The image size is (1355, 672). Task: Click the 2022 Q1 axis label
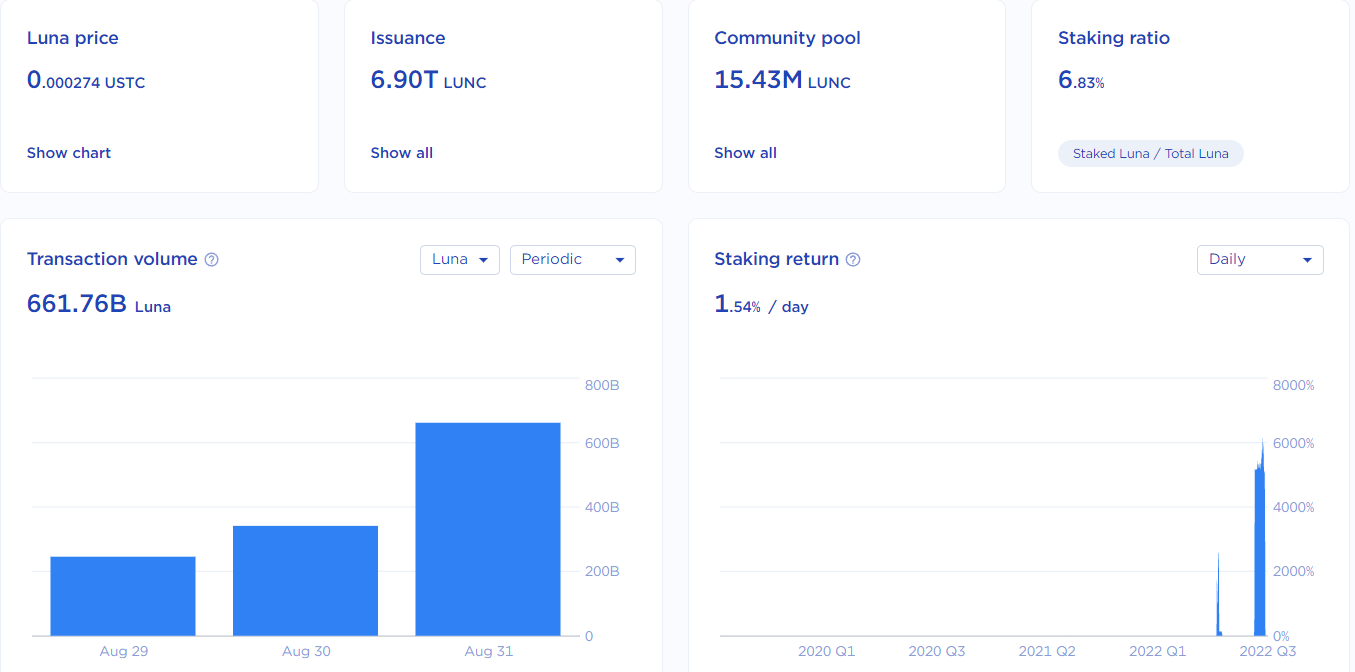pos(1157,651)
